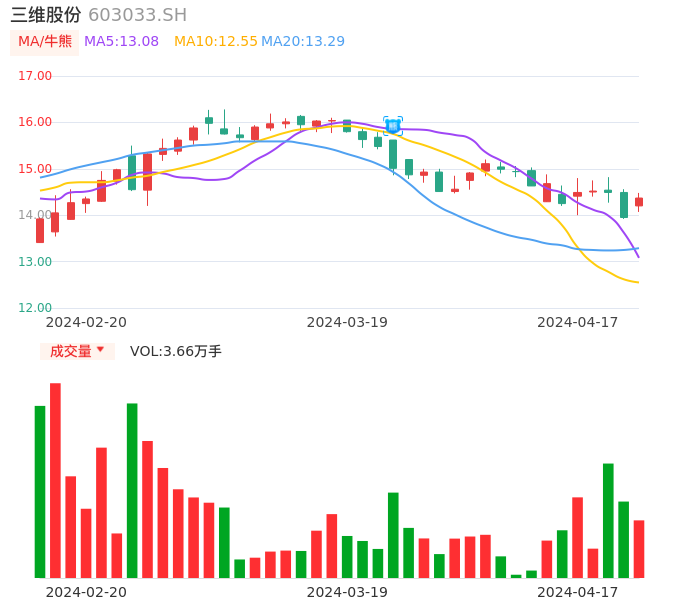
Task: Click the last red candlestick on price chart
Action: pos(639,202)
